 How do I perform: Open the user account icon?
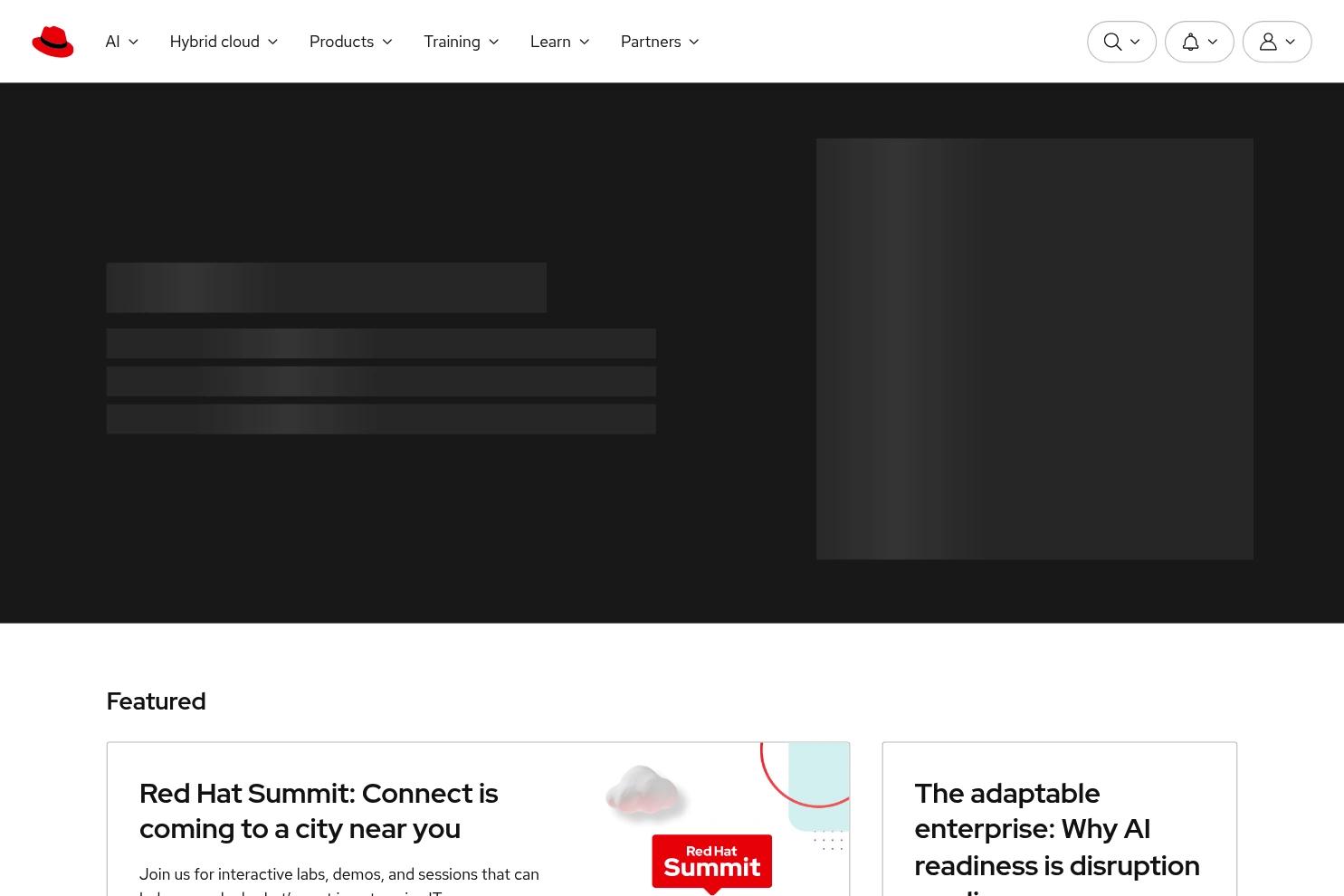[1268, 42]
